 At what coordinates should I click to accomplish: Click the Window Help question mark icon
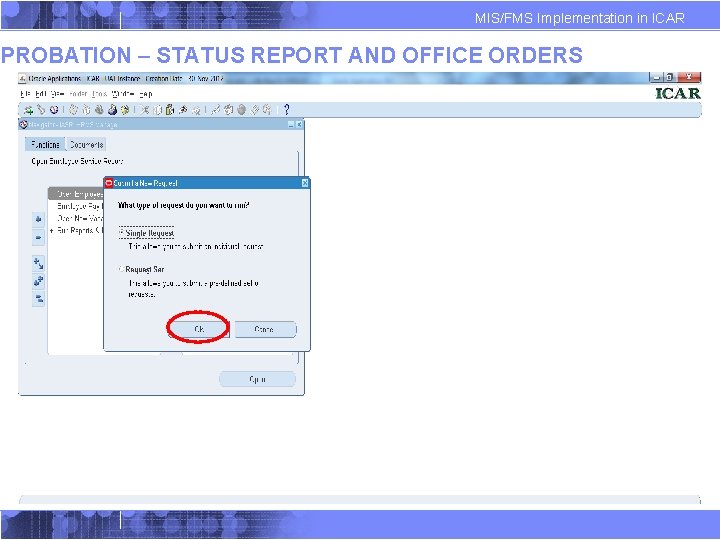tap(287, 109)
